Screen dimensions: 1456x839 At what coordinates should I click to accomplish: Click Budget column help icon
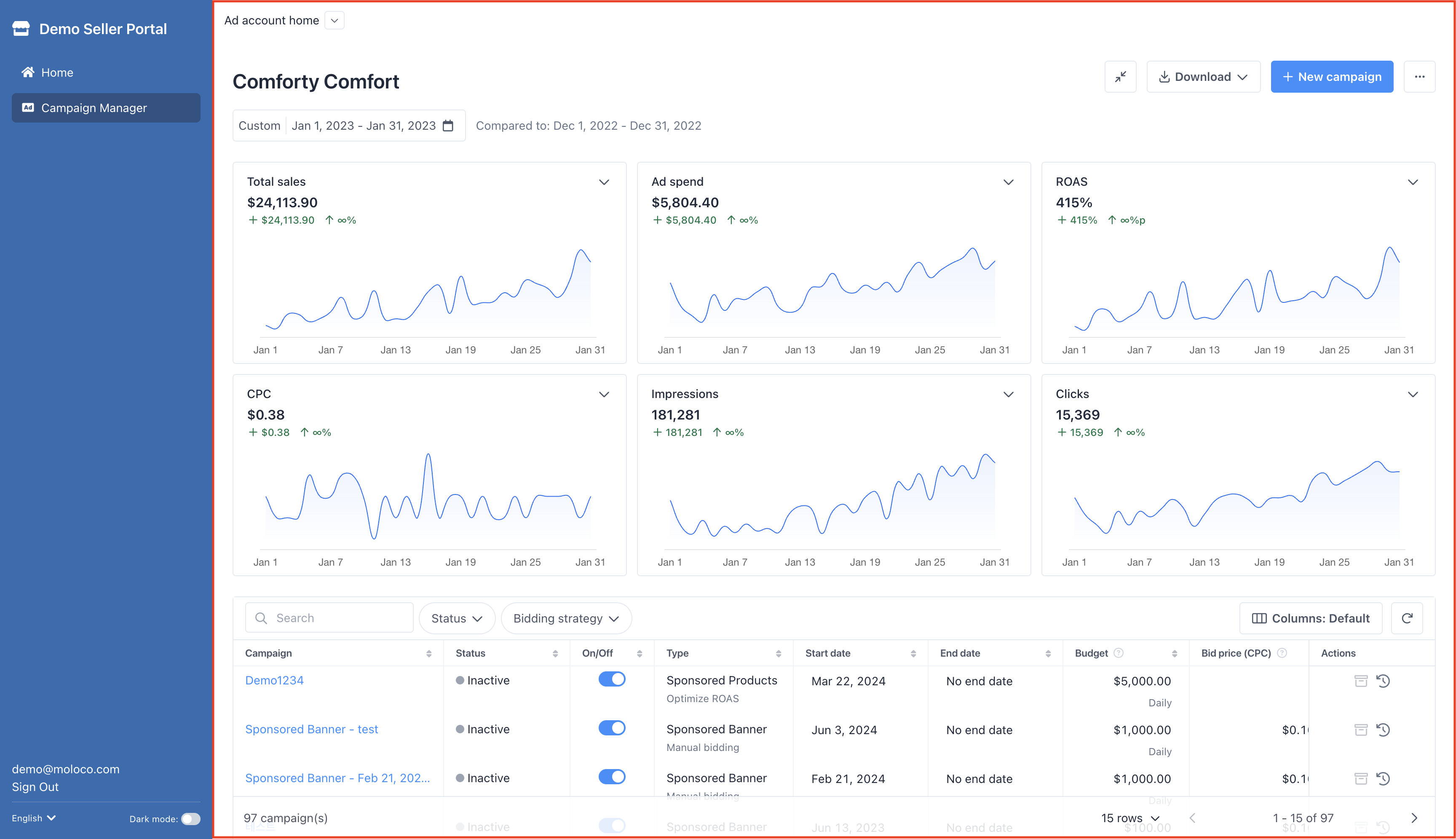1118,653
